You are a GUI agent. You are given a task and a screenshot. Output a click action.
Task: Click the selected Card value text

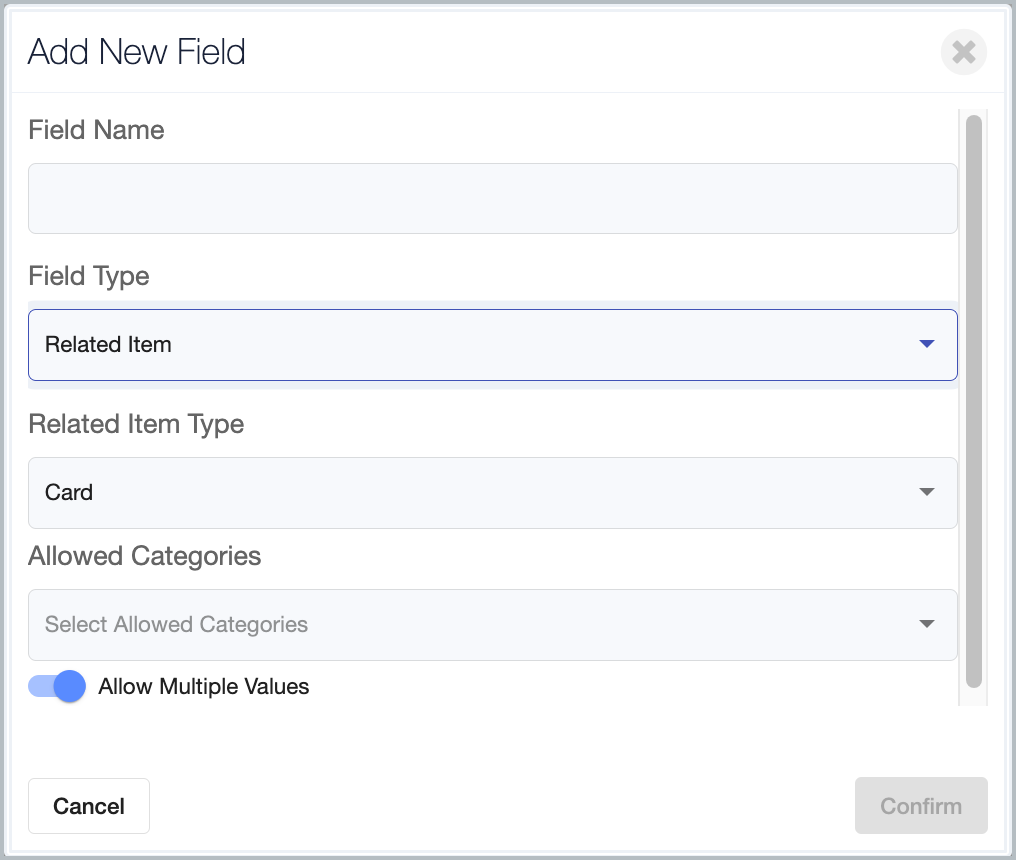(x=69, y=493)
